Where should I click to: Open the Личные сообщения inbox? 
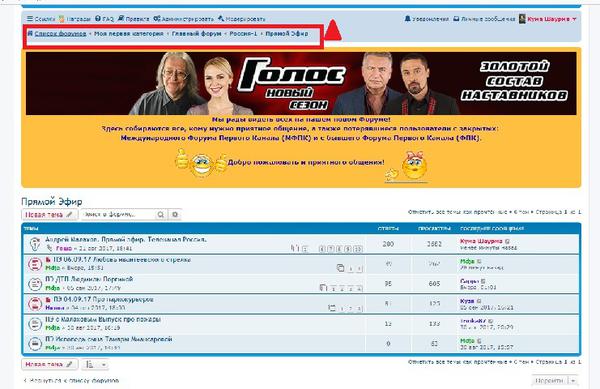[484, 19]
